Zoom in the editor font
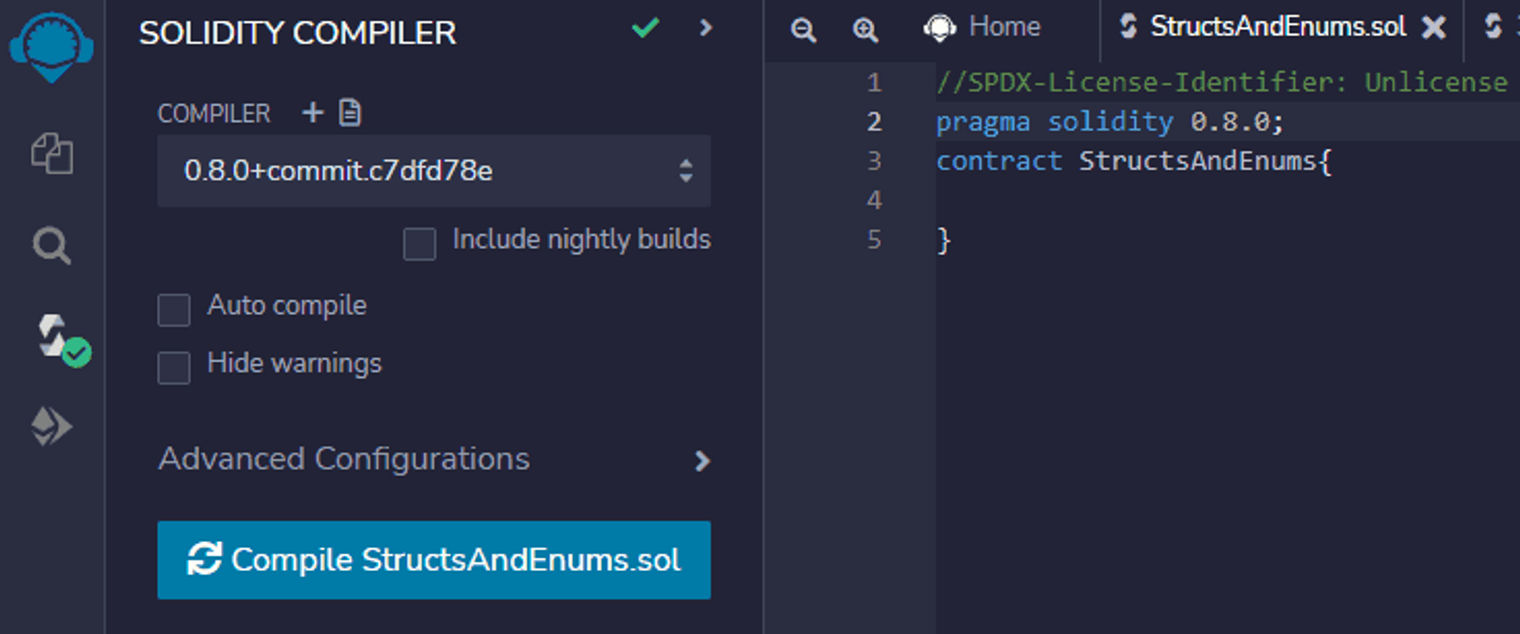1520x634 pixels. click(865, 30)
